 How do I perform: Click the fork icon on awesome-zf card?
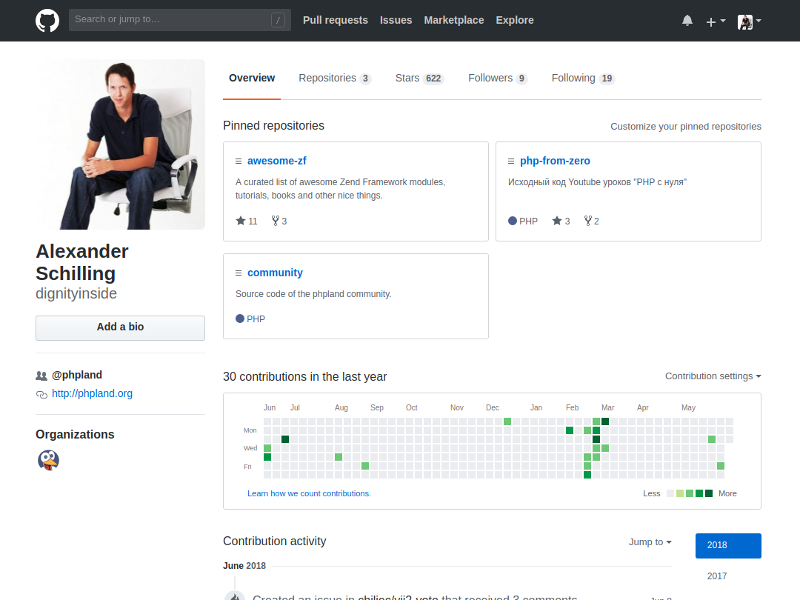click(276, 220)
